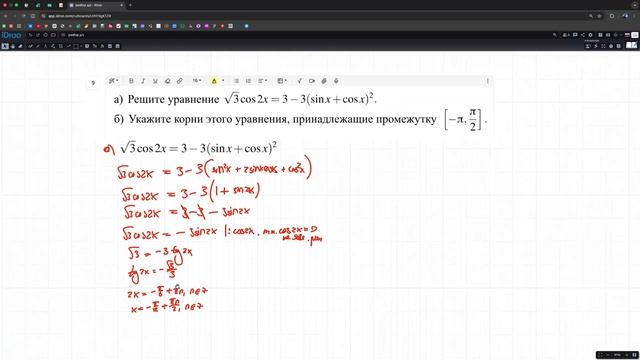Select the active browser tab

click(x=96, y=5)
